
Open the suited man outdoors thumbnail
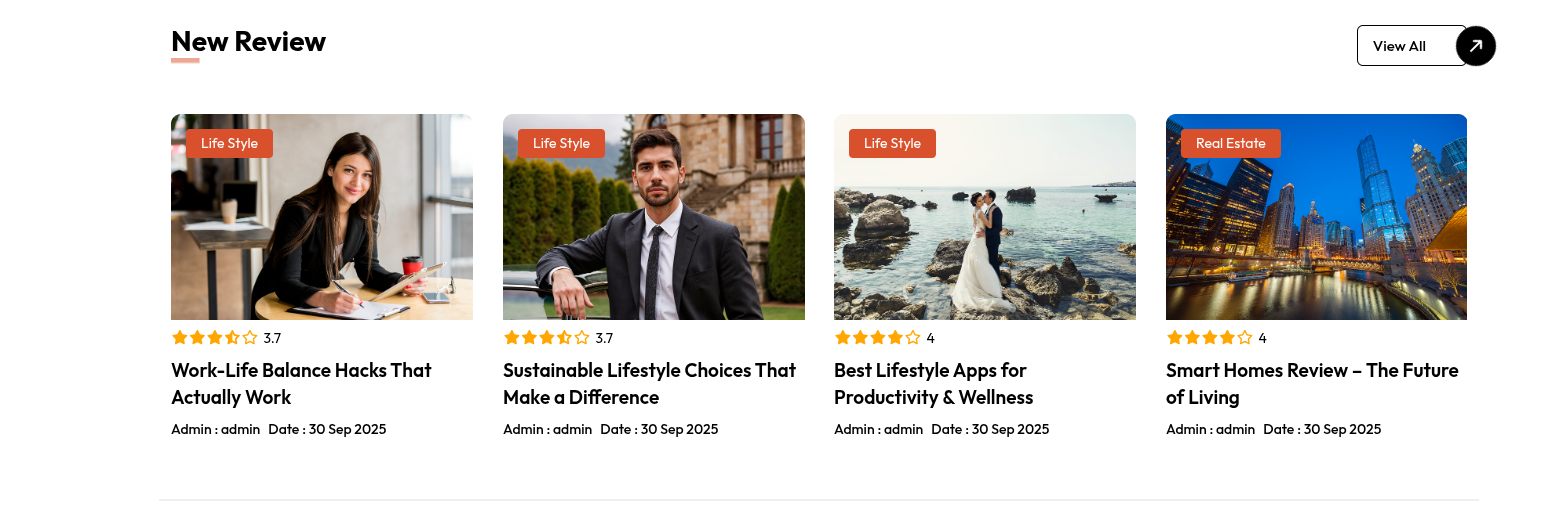(x=653, y=230)
